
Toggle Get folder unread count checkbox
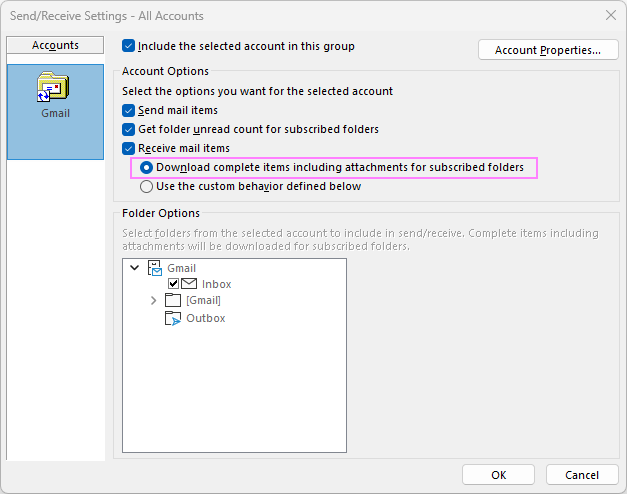coord(128,130)
